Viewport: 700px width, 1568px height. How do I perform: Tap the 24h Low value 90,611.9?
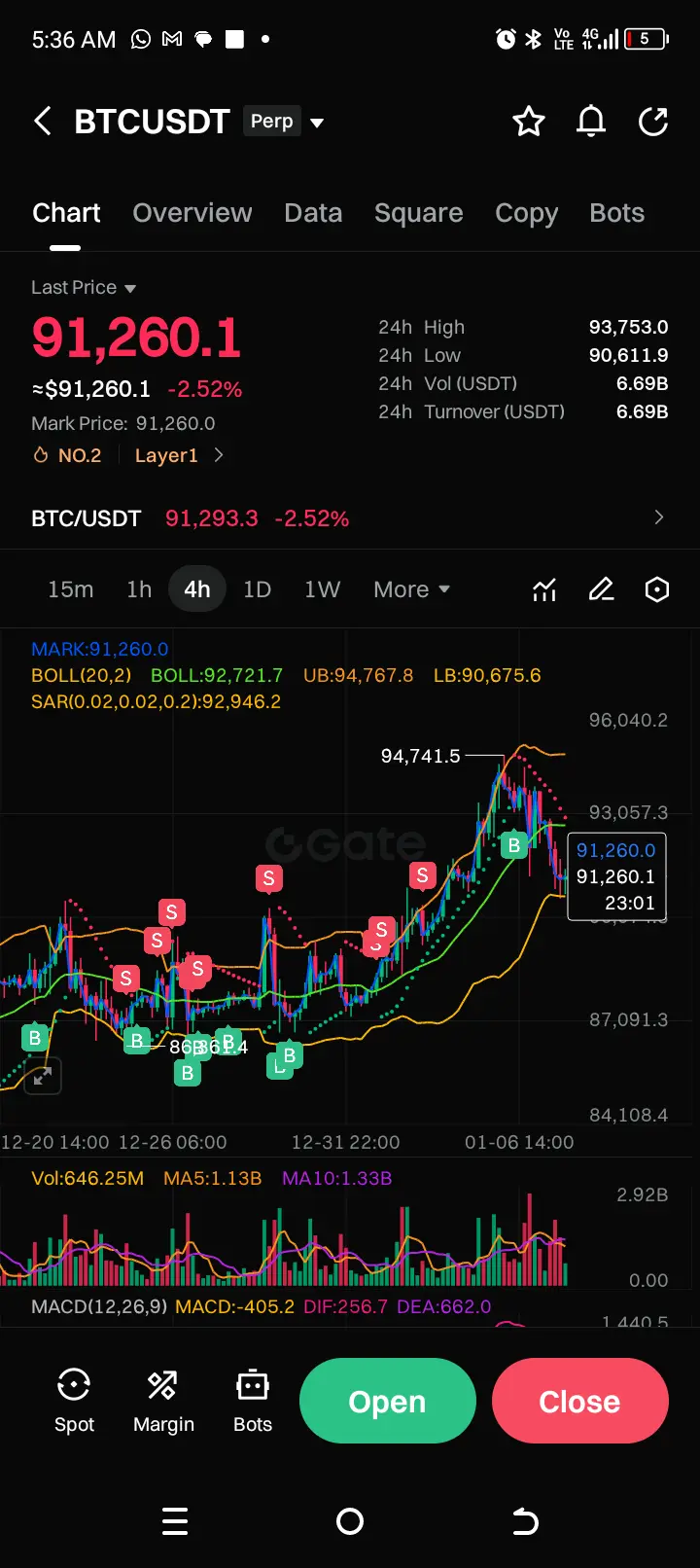coord(629,355)
